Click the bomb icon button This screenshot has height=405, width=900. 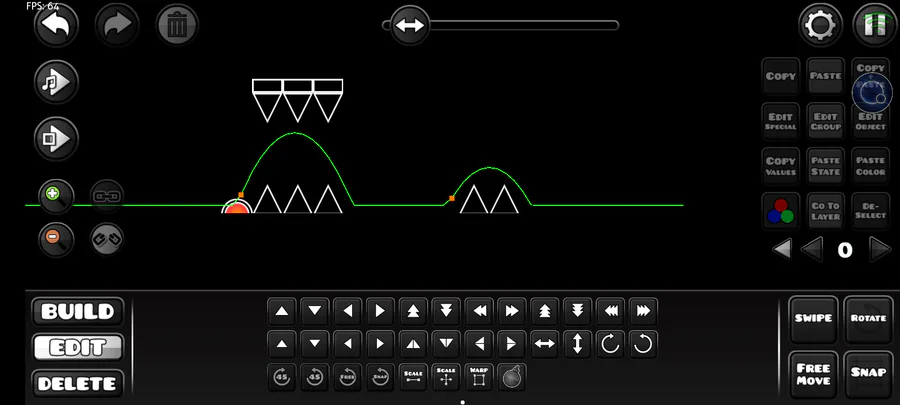pos(511,377)
